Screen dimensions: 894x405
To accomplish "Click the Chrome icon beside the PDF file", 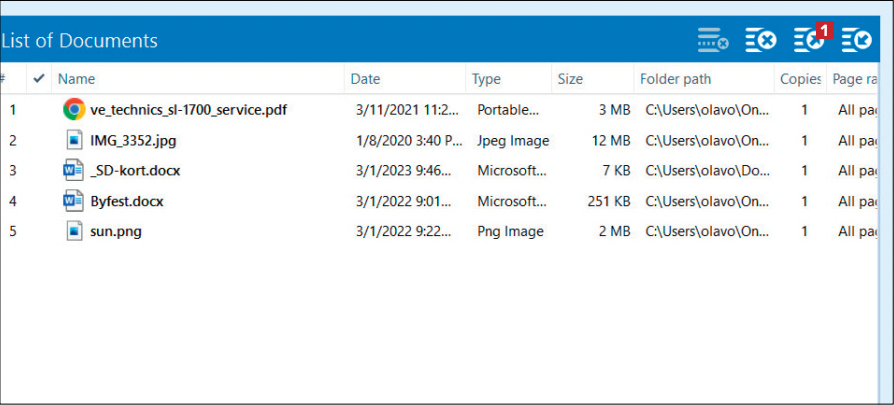I will coord(73,109).
